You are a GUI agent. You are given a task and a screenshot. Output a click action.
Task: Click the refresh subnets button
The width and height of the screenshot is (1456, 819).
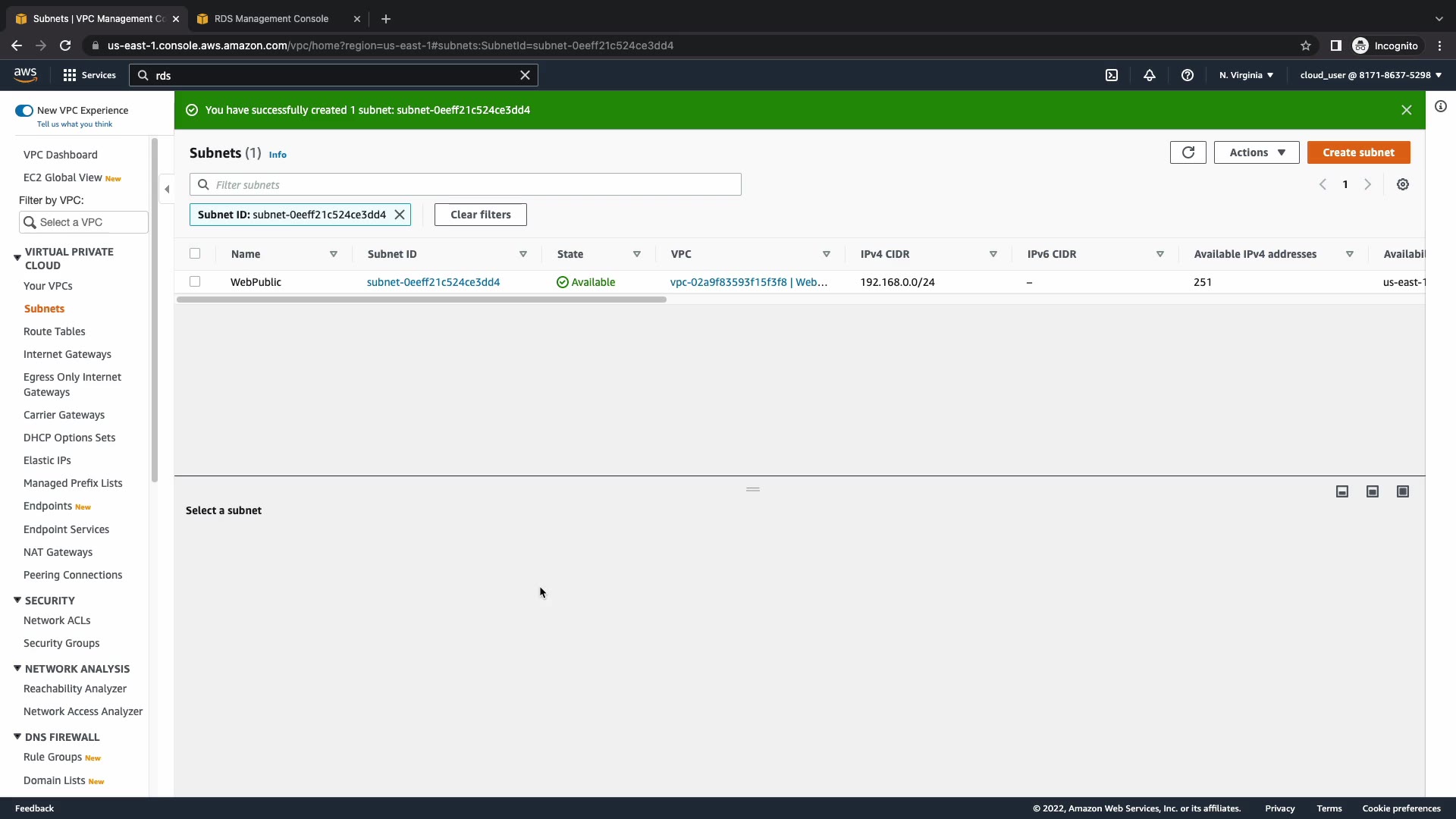1188,152
